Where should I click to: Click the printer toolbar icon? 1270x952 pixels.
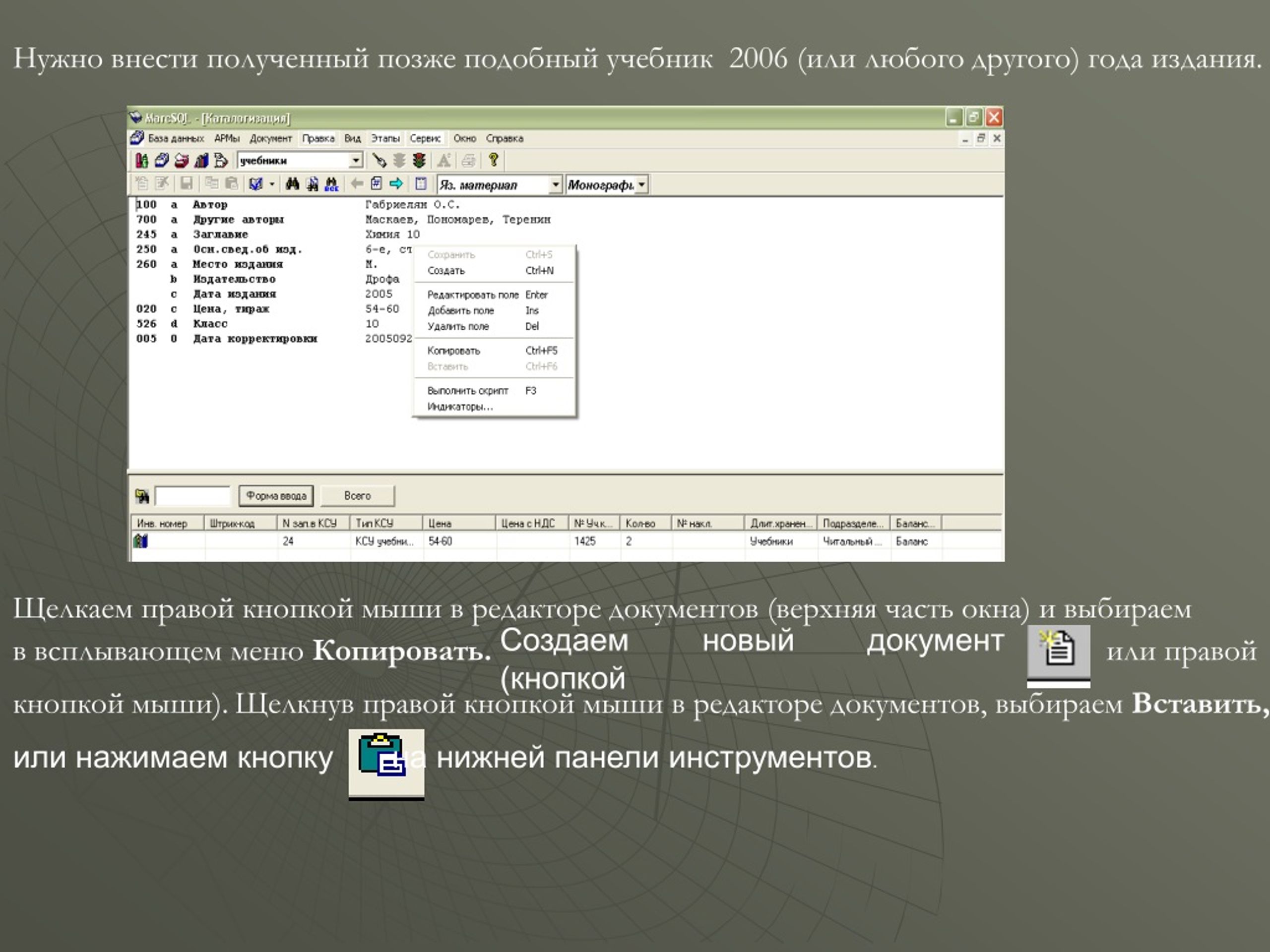pos(468,161)
